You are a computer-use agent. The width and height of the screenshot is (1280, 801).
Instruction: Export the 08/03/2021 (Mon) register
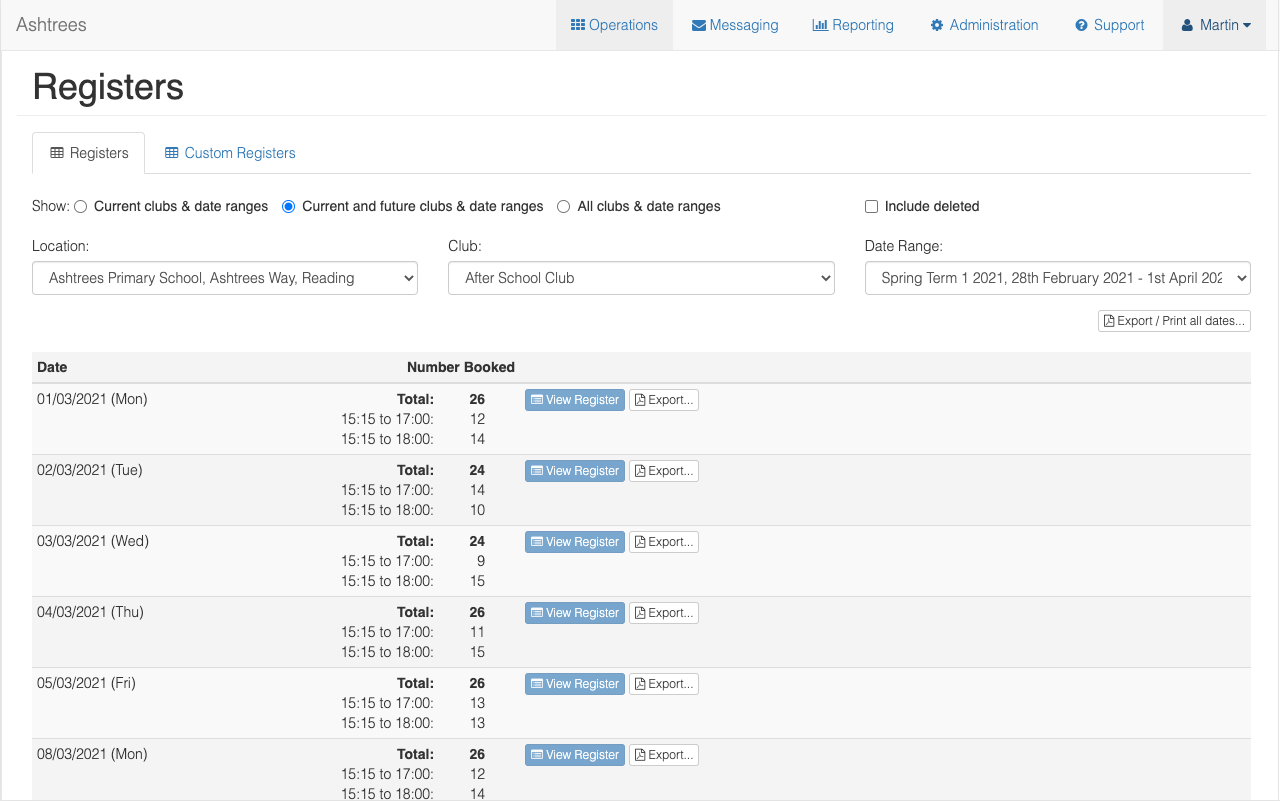coord(664,755)
